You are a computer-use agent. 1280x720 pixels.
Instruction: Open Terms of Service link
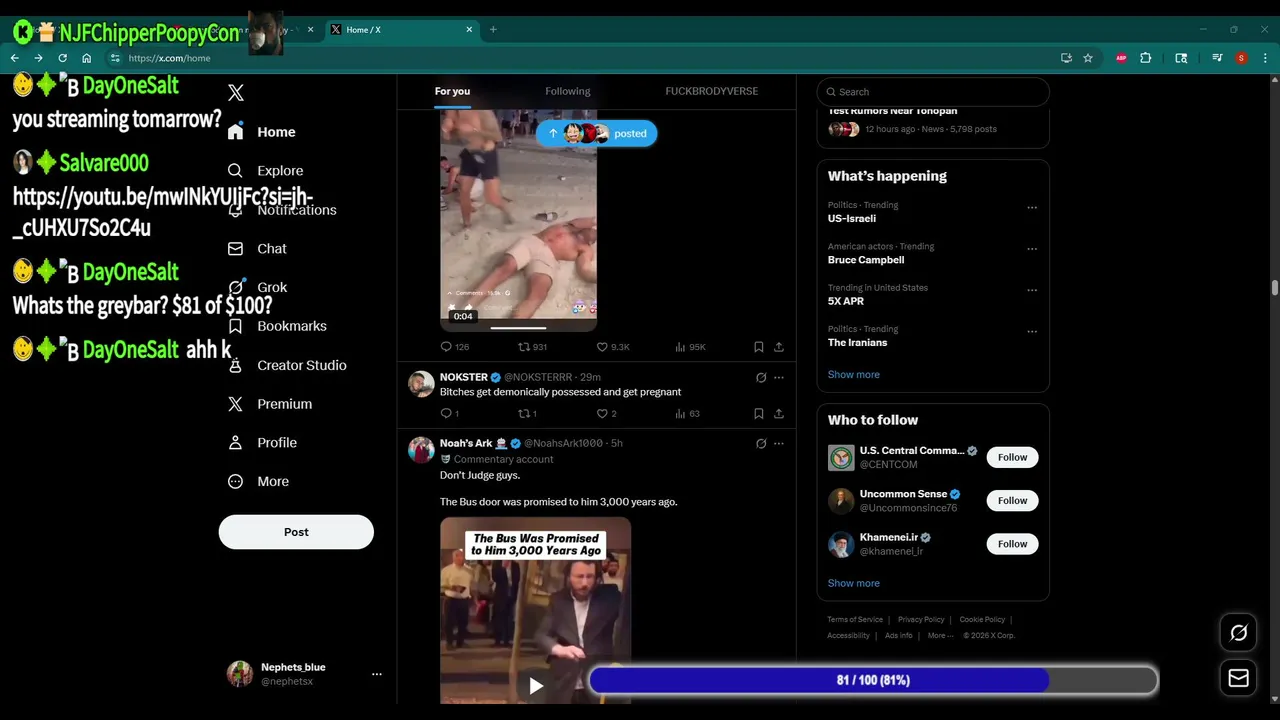[855, 620]
